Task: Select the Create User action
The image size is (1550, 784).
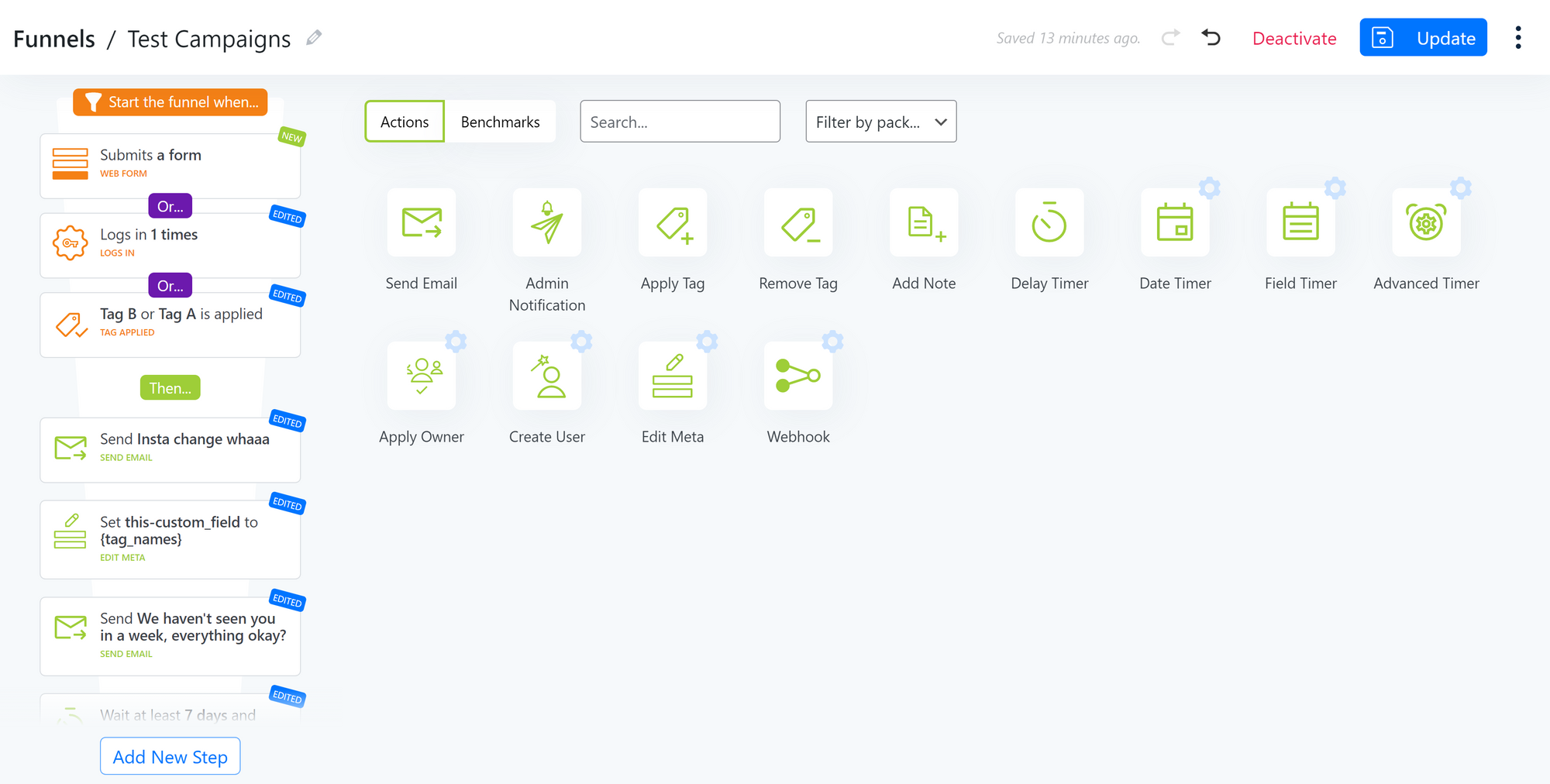Action: tap(547, 376)
